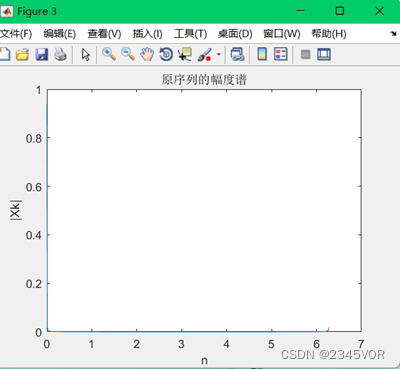Close the Figure 3 window

380,11
